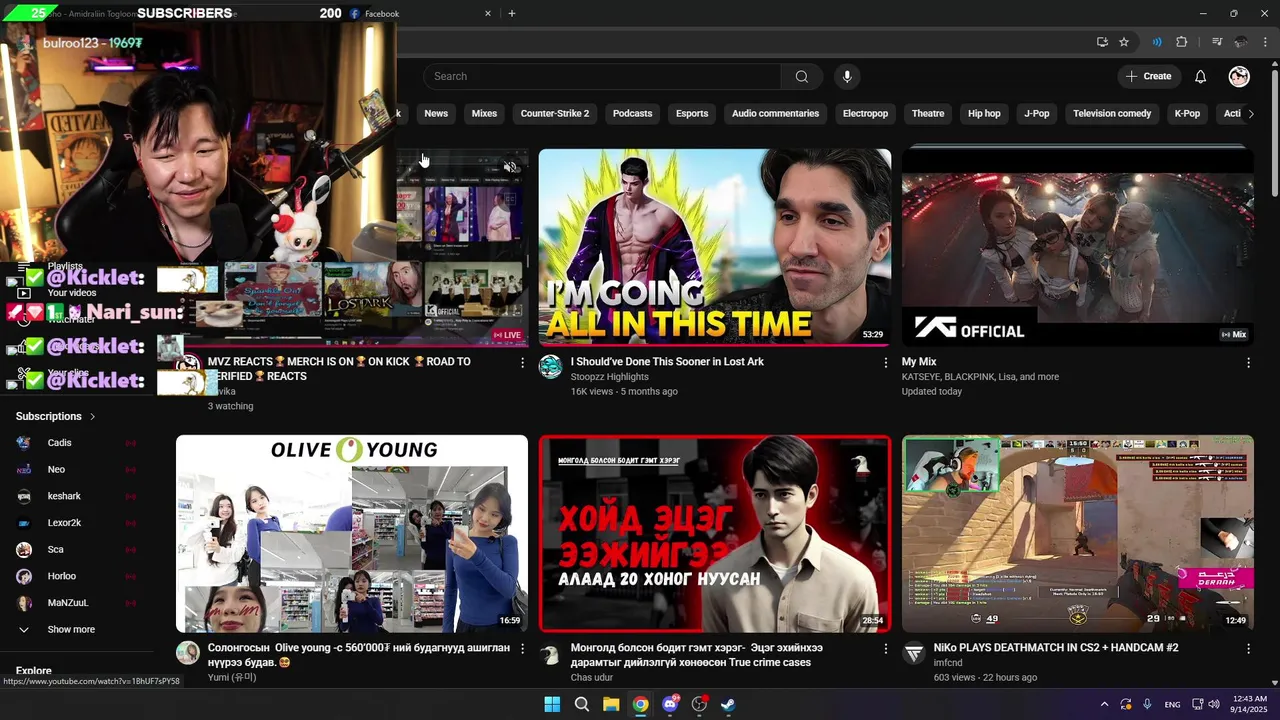The width and height of the screenshot is (1280, 720).
Task: Open the YG Official My Mix thumbnail
Action: coord(1078,247)
